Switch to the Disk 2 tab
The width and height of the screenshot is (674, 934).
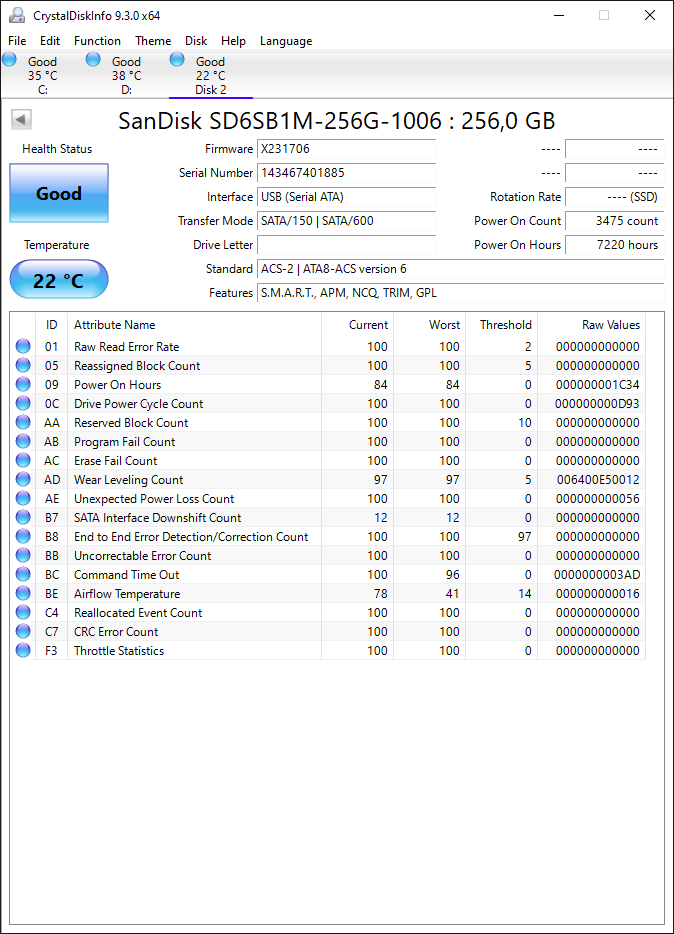pos(211,75)
